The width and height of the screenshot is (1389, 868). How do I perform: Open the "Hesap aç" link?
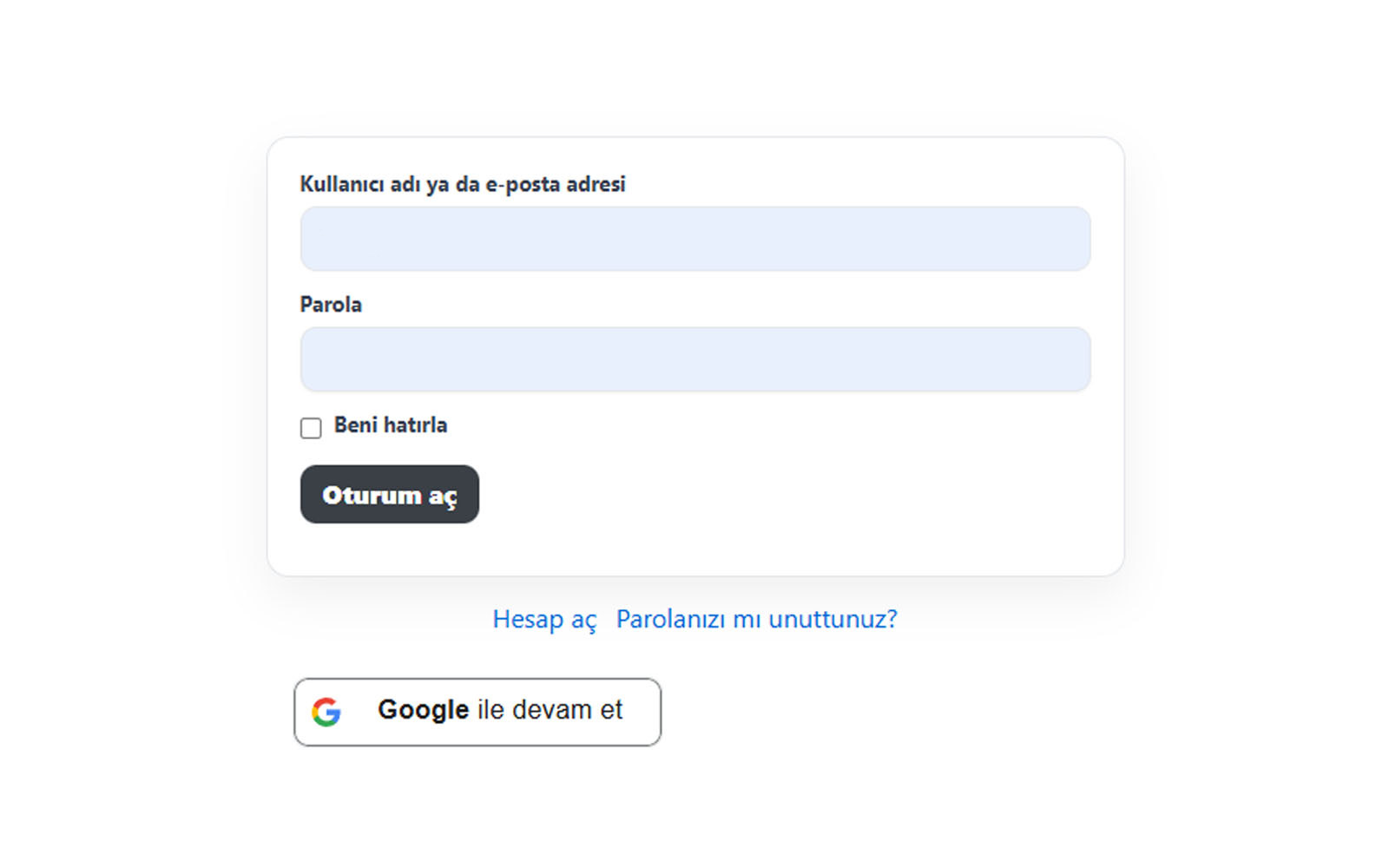(544, 620)
